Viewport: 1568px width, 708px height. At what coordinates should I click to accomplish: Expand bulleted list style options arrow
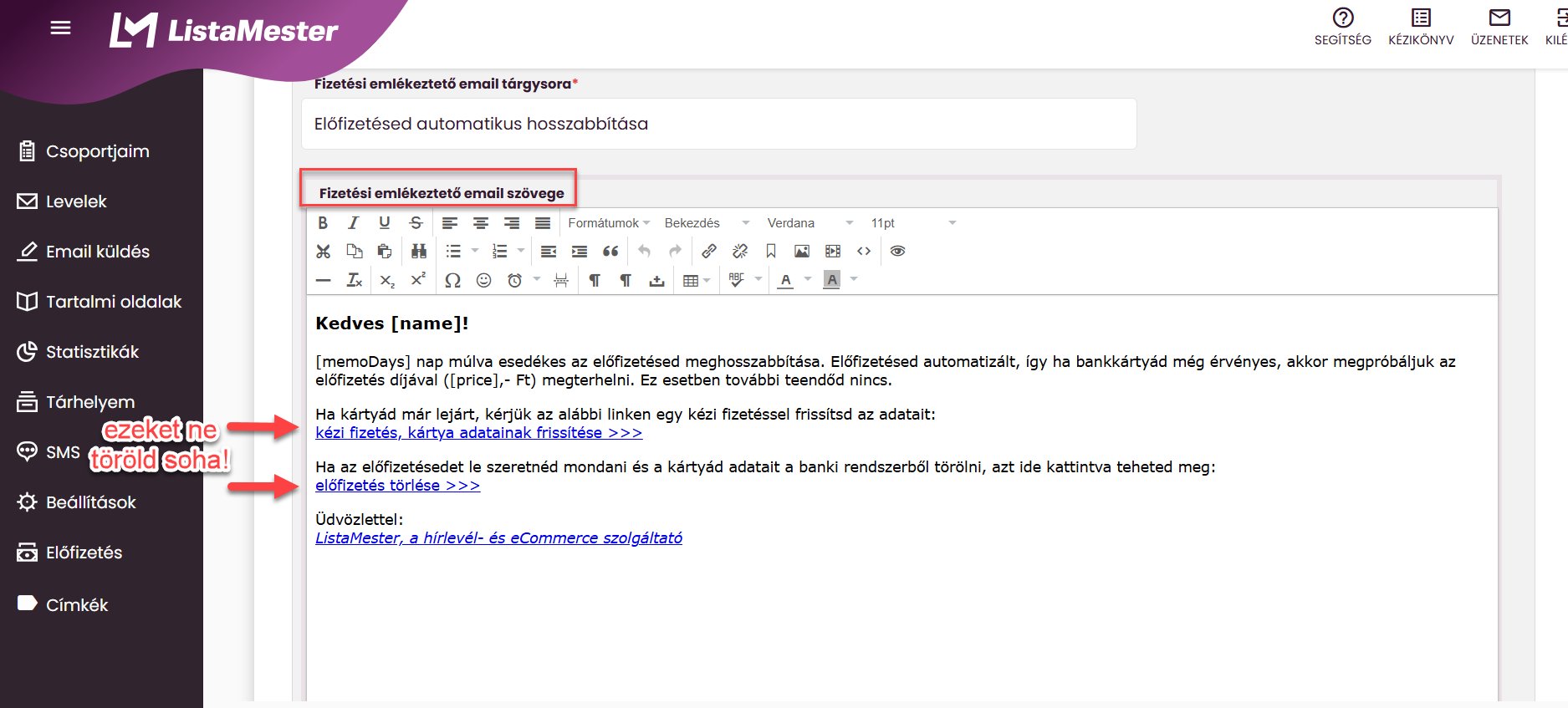point(475,252)
